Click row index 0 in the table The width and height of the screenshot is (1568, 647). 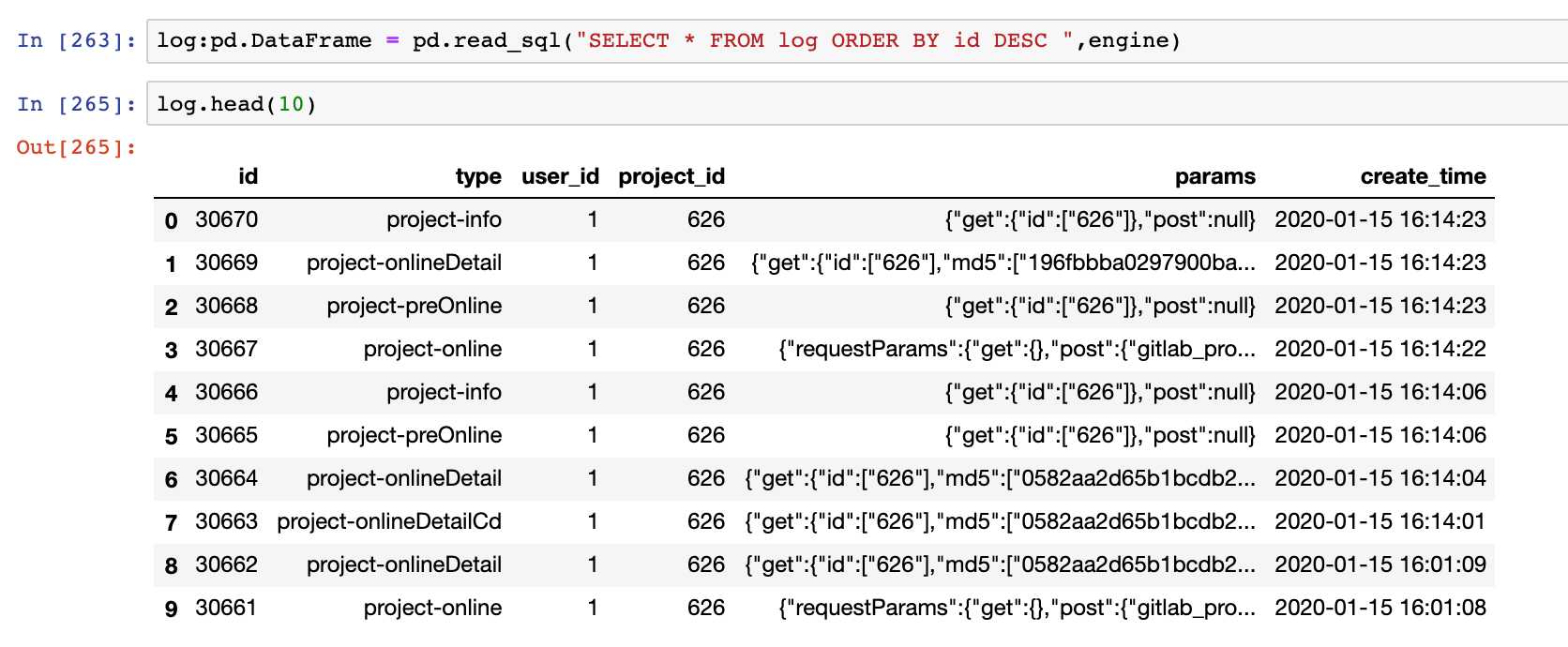click(x=171, y=220)
